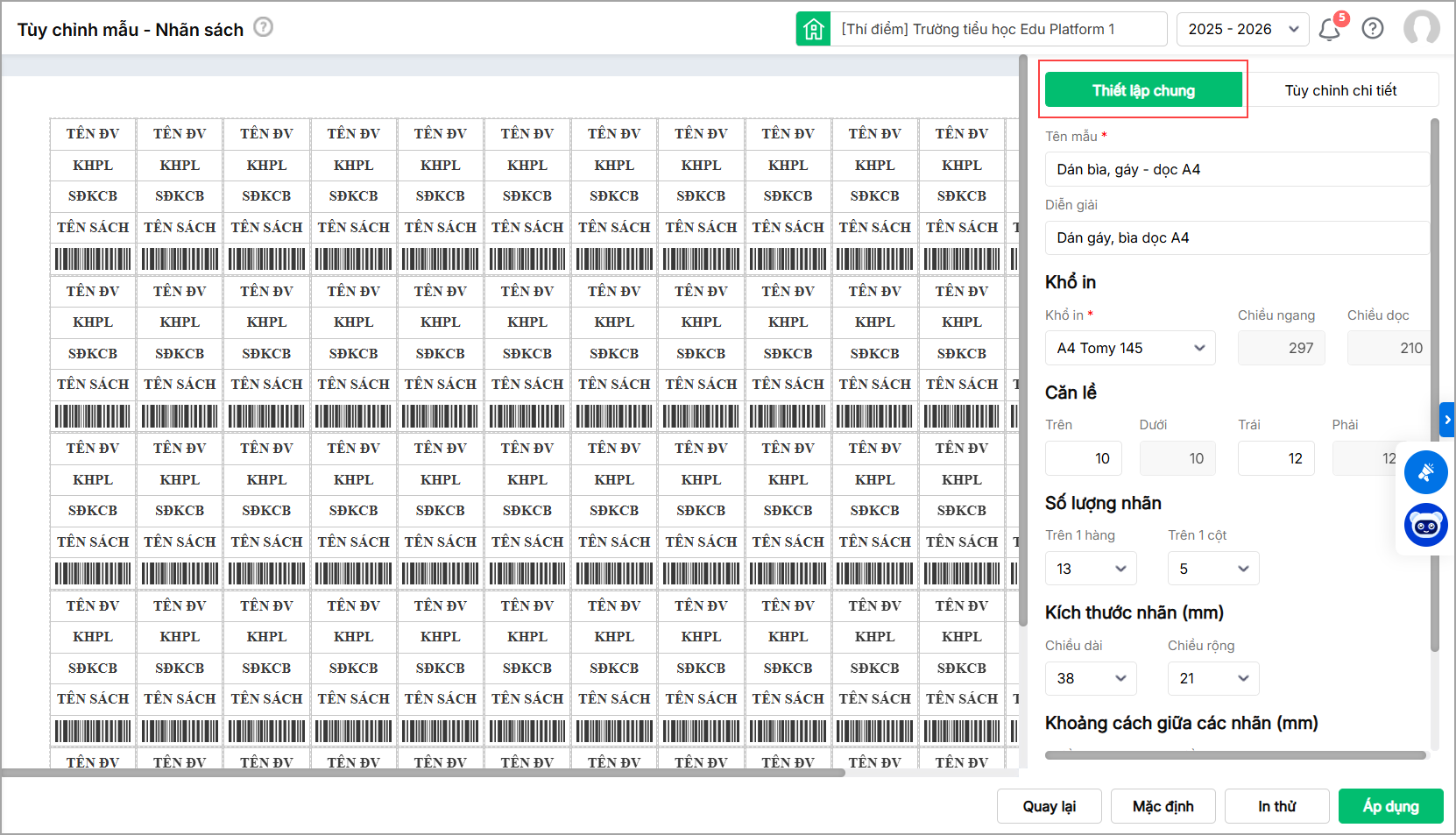
Task: Click the info icon beside Nhãn sách title
Action: click(x=263, y=27)
